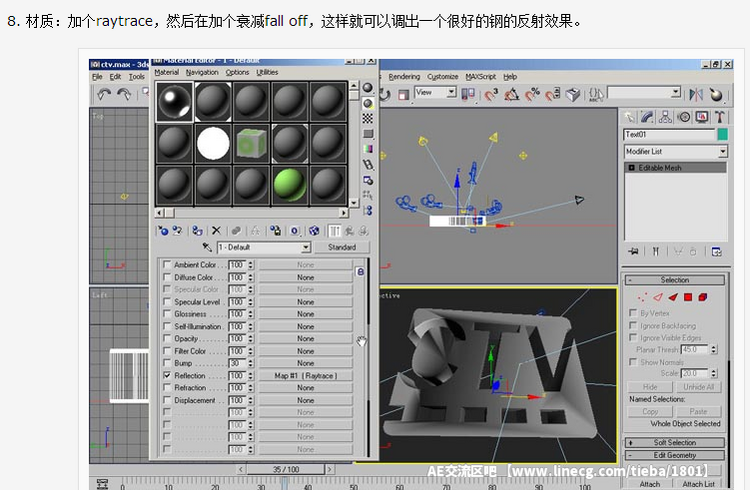Click the Reset Map delete X icon
750x490 pixels.
216,231
